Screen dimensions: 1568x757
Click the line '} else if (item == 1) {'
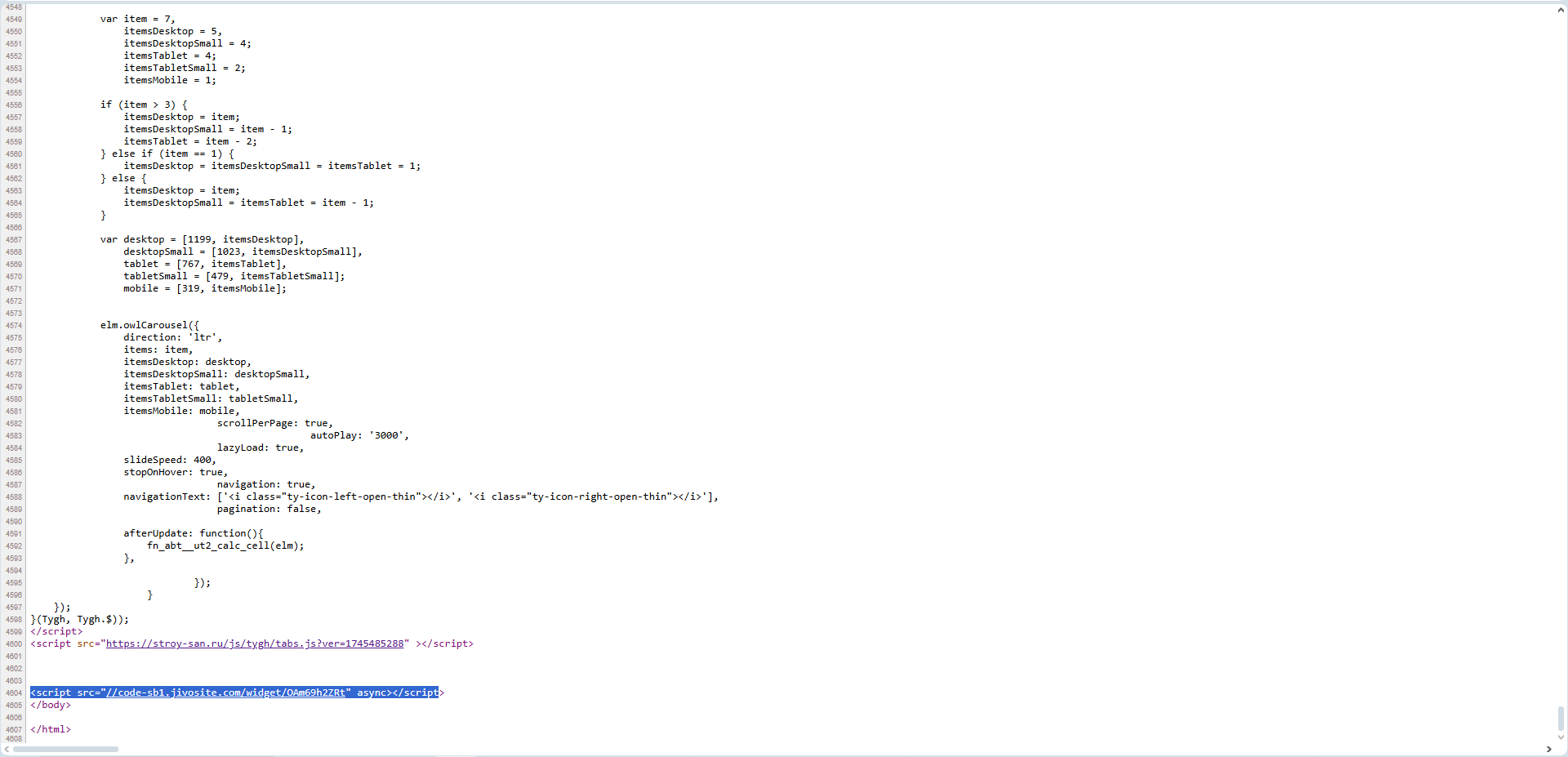click(167, 154)
